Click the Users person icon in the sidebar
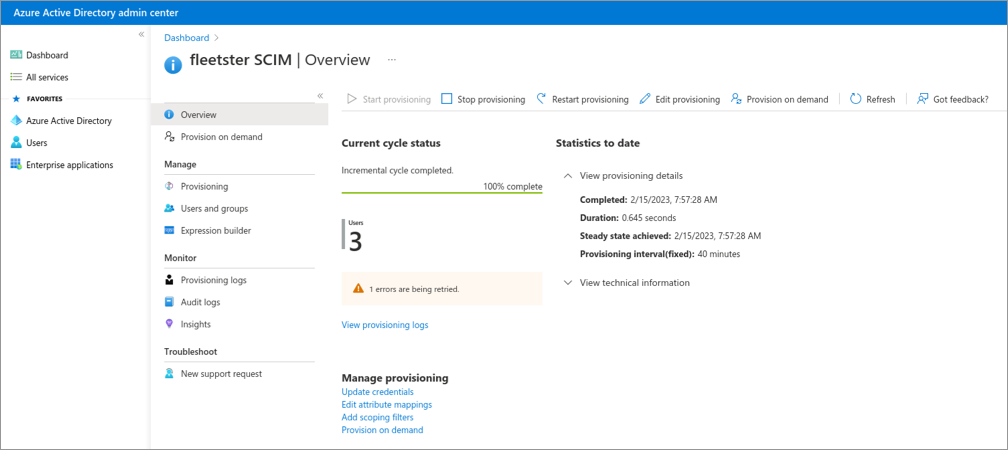1008x450 pixels. pos(16,143)
